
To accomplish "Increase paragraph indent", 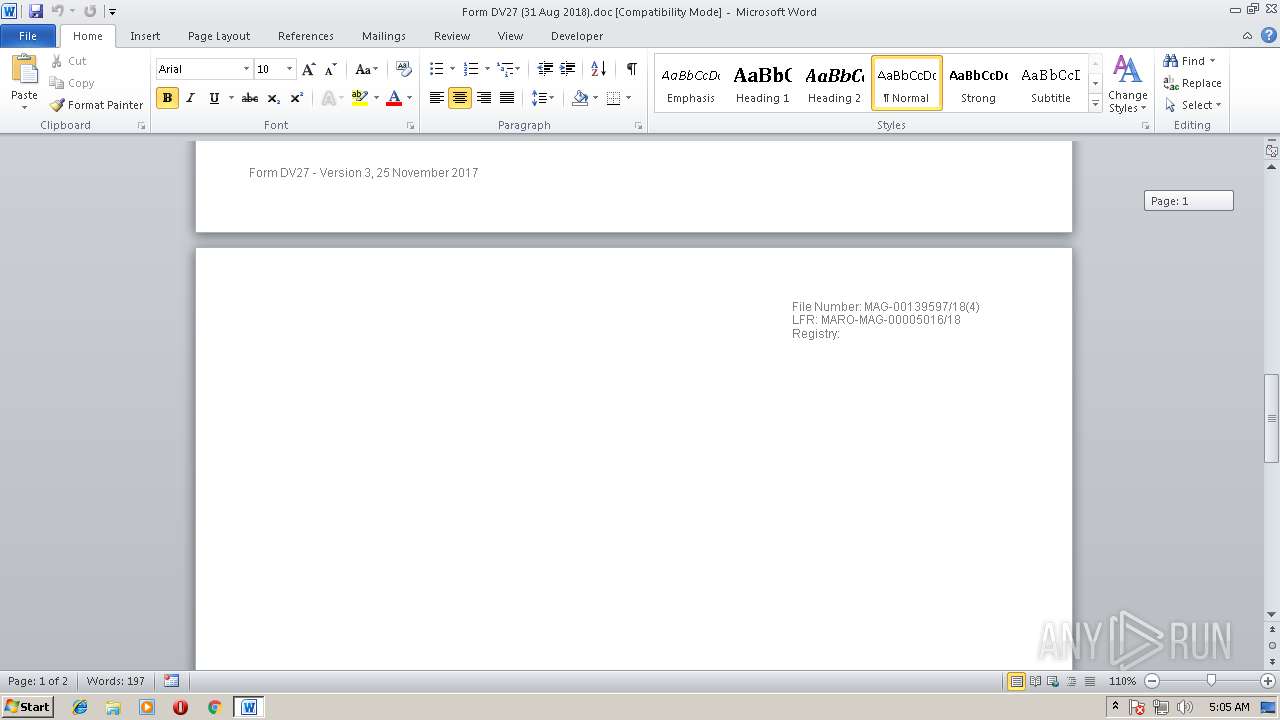I will (x=567, y=69).
